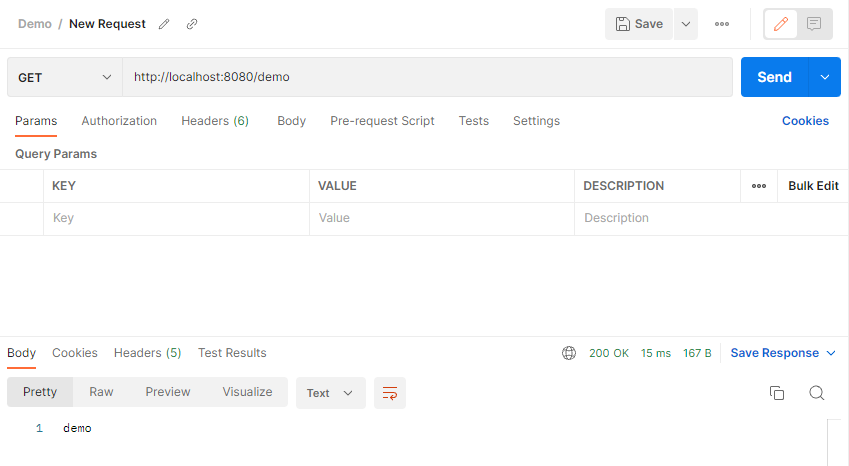
Task: Open query params column options dots
Action: (759, 186)
